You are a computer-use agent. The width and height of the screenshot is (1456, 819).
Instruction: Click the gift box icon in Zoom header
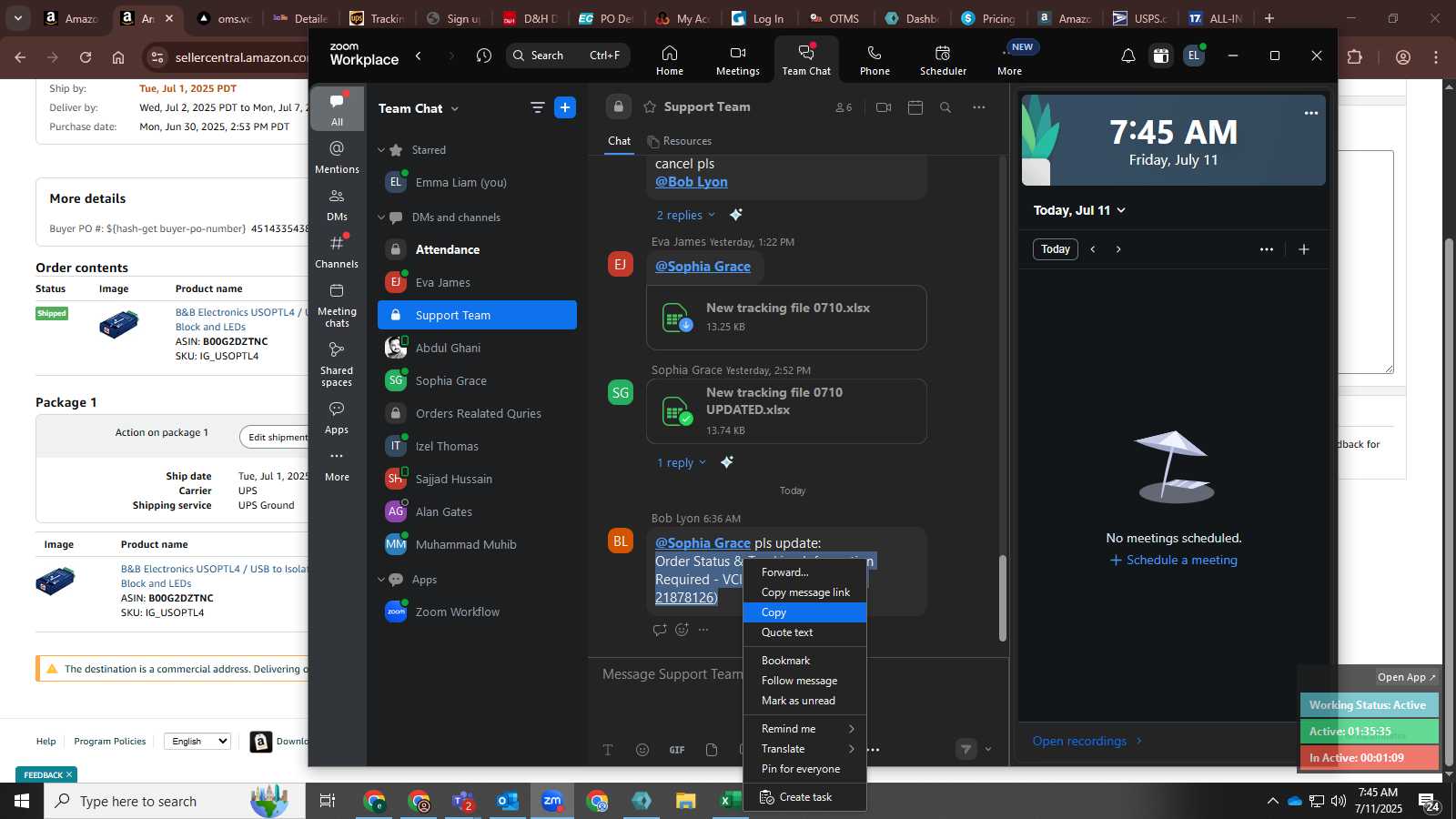[1161, 56]
